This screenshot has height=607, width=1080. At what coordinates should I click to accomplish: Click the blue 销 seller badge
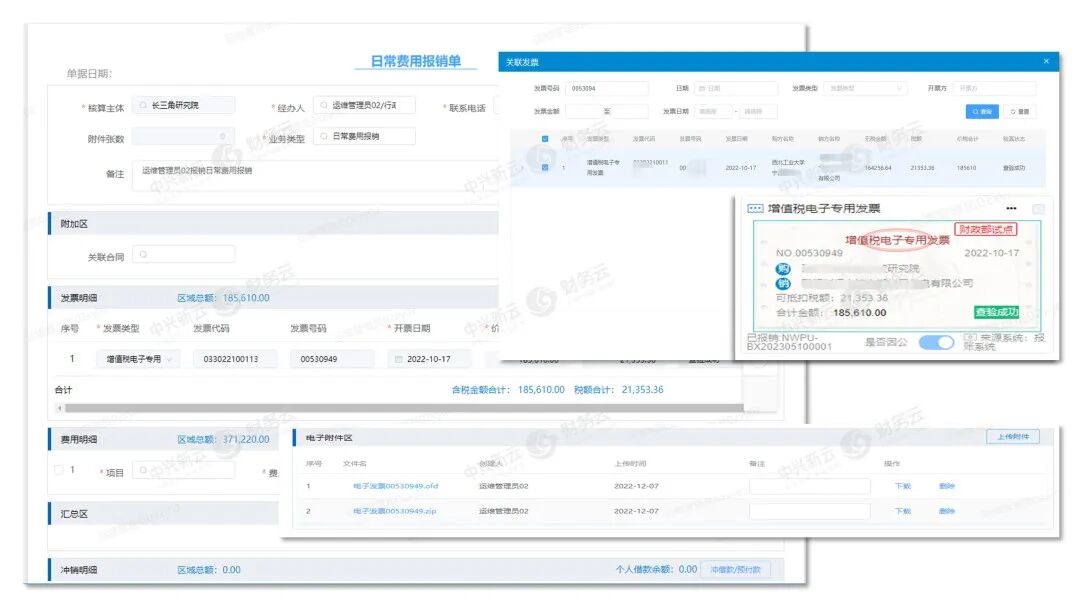[x=783, y=283]
